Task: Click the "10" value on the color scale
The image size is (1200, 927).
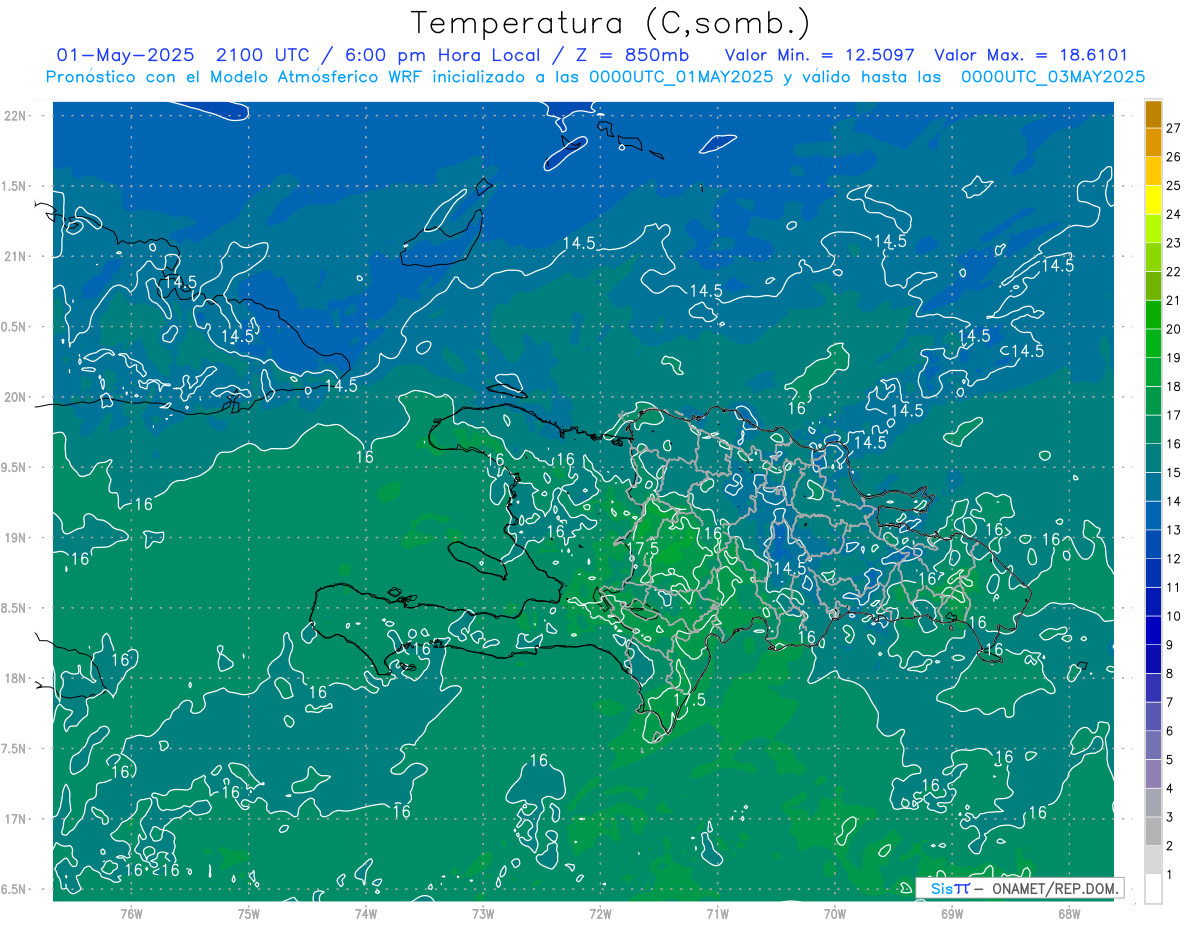Action: click(1174, 616)
